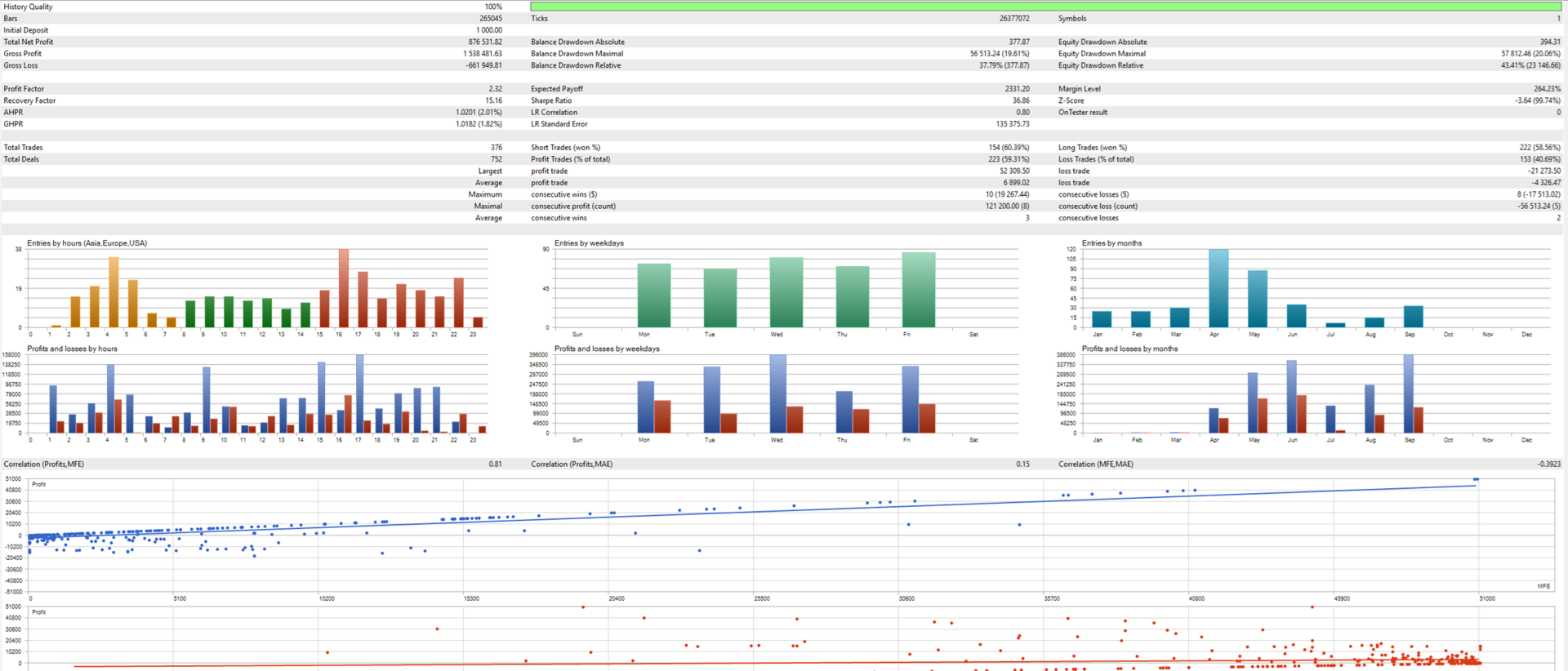Click the value "8 (-17 513.02)"
The width and height of the screenshot is (1568, 671).
click(x=1539, y=194)
